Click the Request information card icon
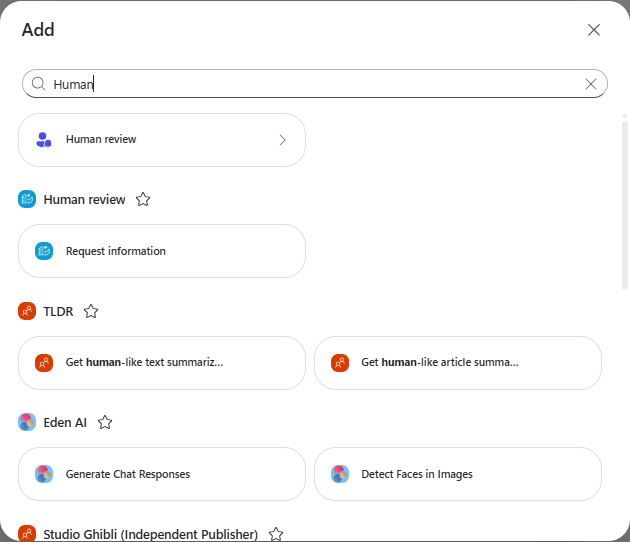The image size is (630, 542). point(44,251)
